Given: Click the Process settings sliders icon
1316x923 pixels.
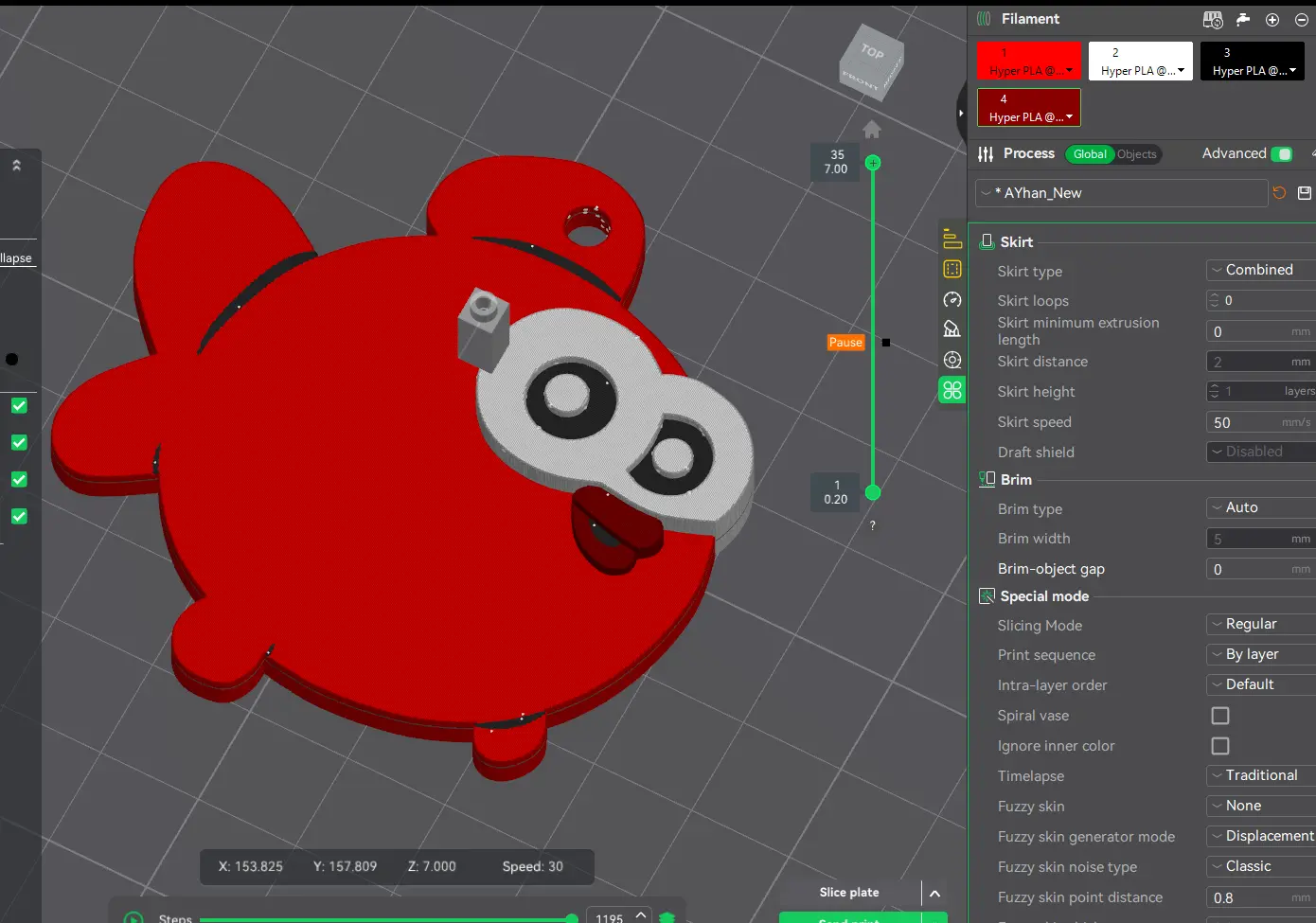Looking at the screenshot, I should [986, 154].
